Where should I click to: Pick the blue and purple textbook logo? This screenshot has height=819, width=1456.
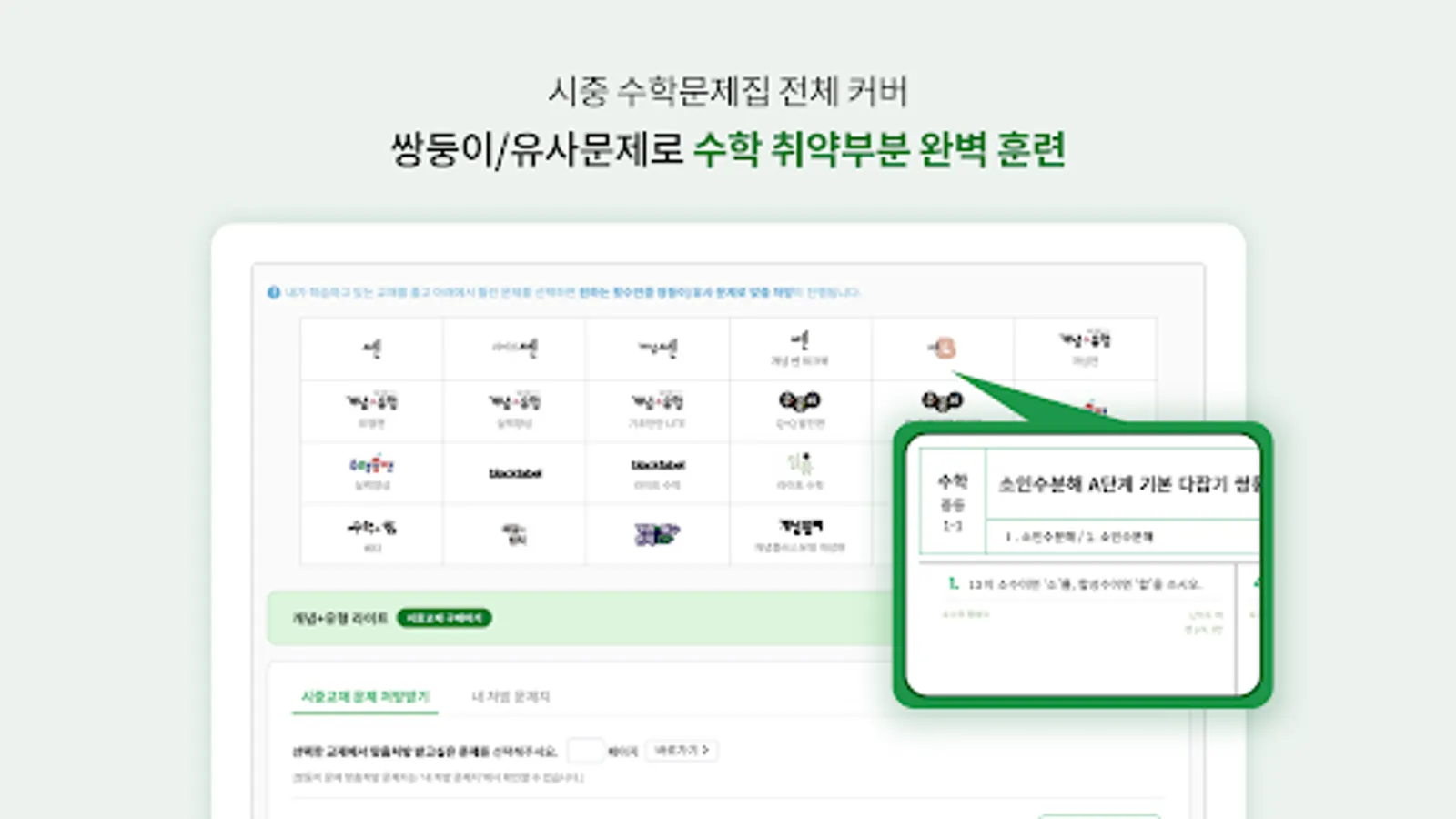click(656, 534)
